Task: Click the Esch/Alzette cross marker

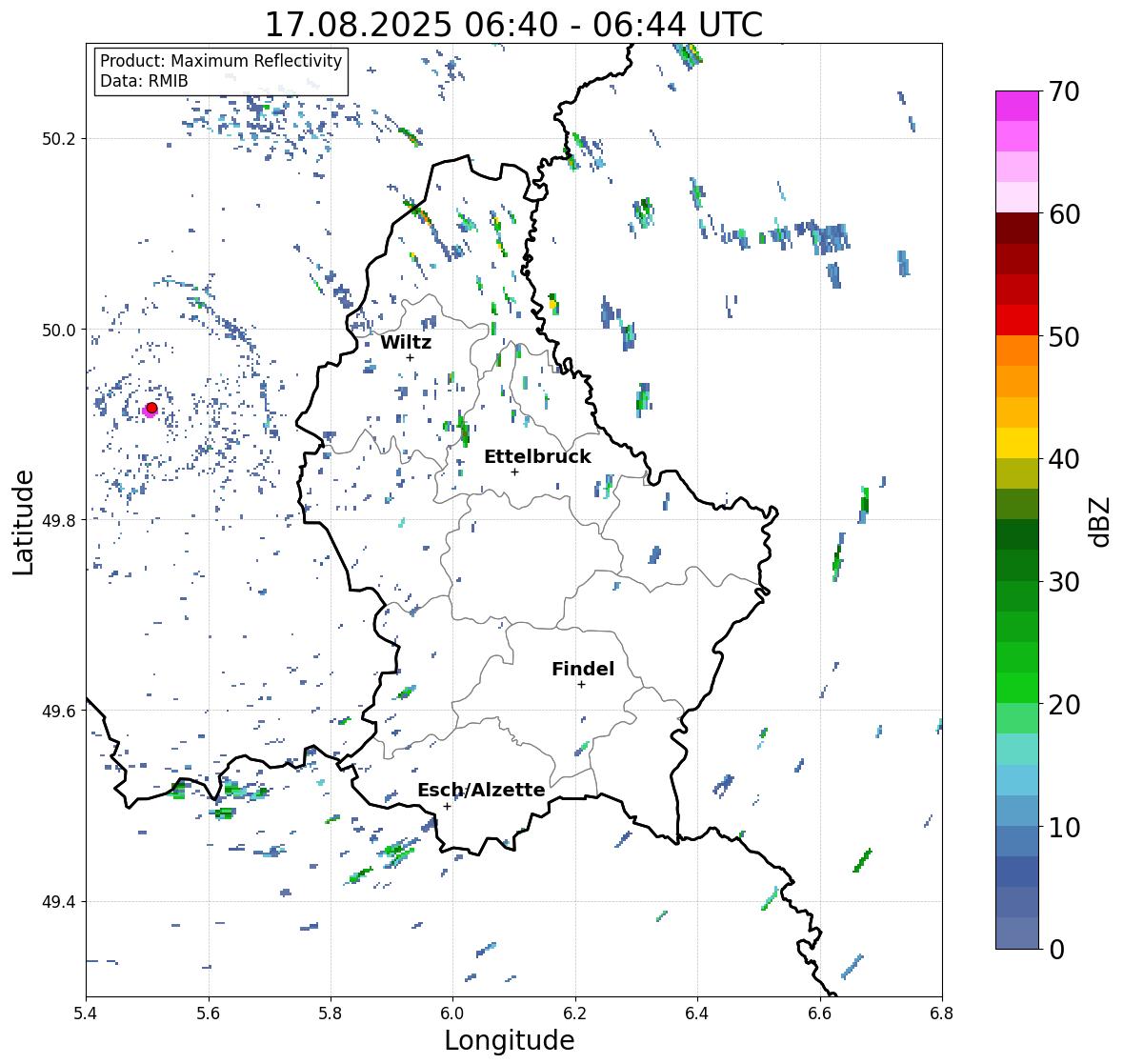Action: pyautogui.click(x=447, y=806)
